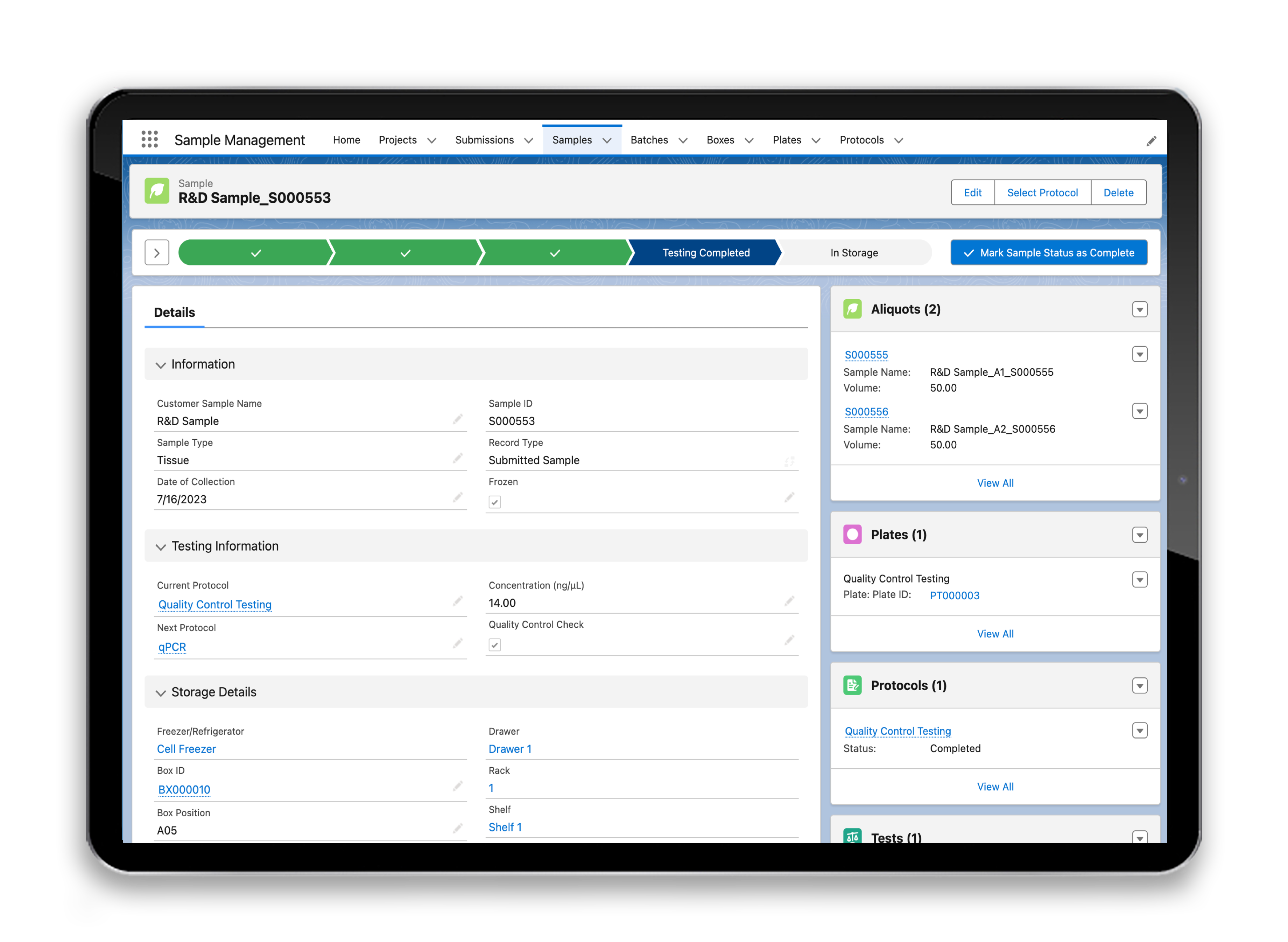The height and width of the screenshot is (942, 1288).
Task: Select the Testing Completed path stage
Action: point(705,253)
